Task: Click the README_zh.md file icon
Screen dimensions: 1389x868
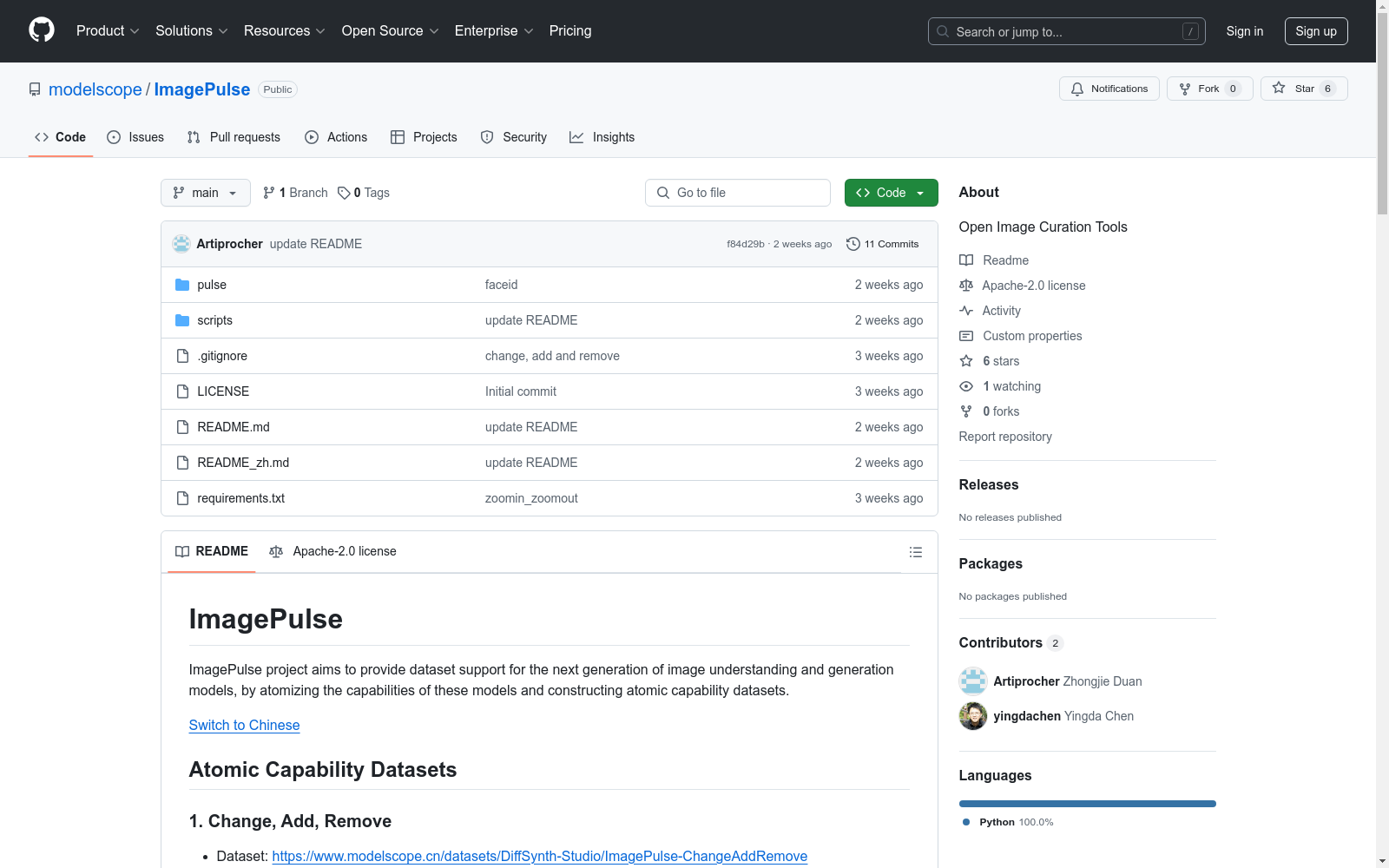Action: click(x=182, y=463)
